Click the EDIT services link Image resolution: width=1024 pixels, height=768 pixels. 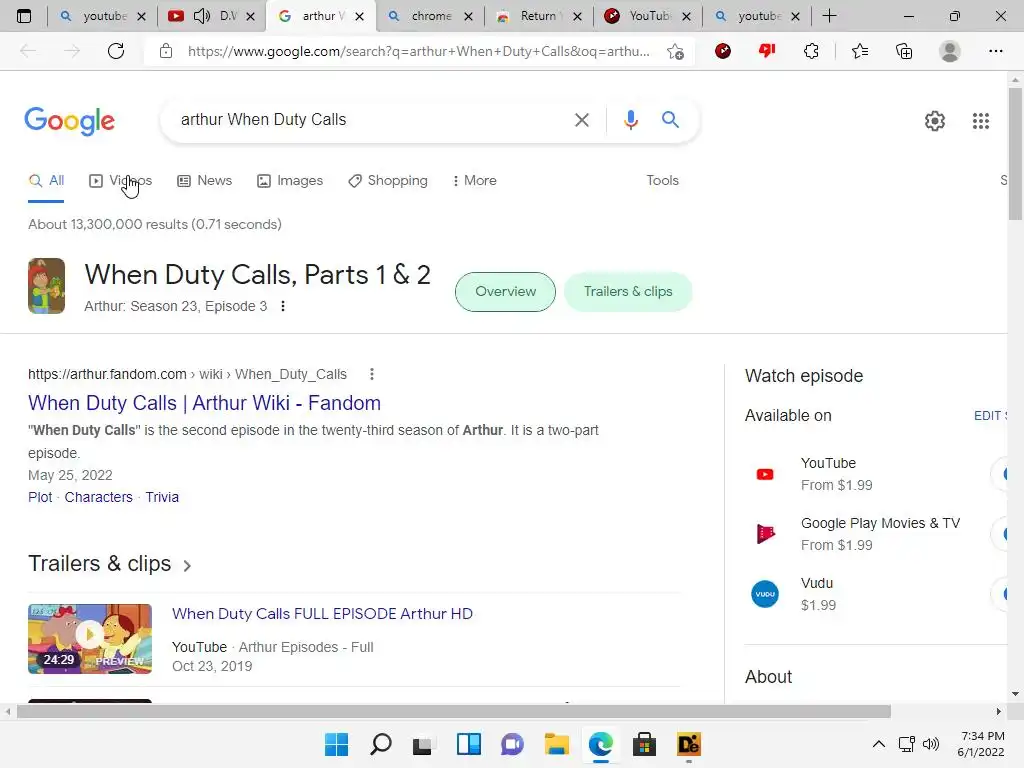990,416
